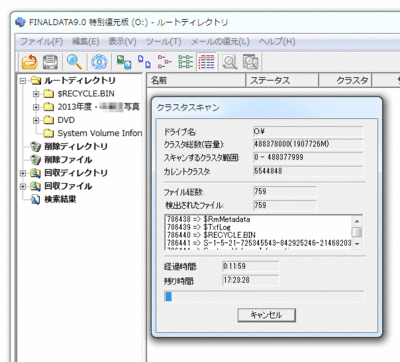The width and height of the screenshot is (400, 362).
Task: Click the file list scrollbar down arrow
Action: click(357, 244)
